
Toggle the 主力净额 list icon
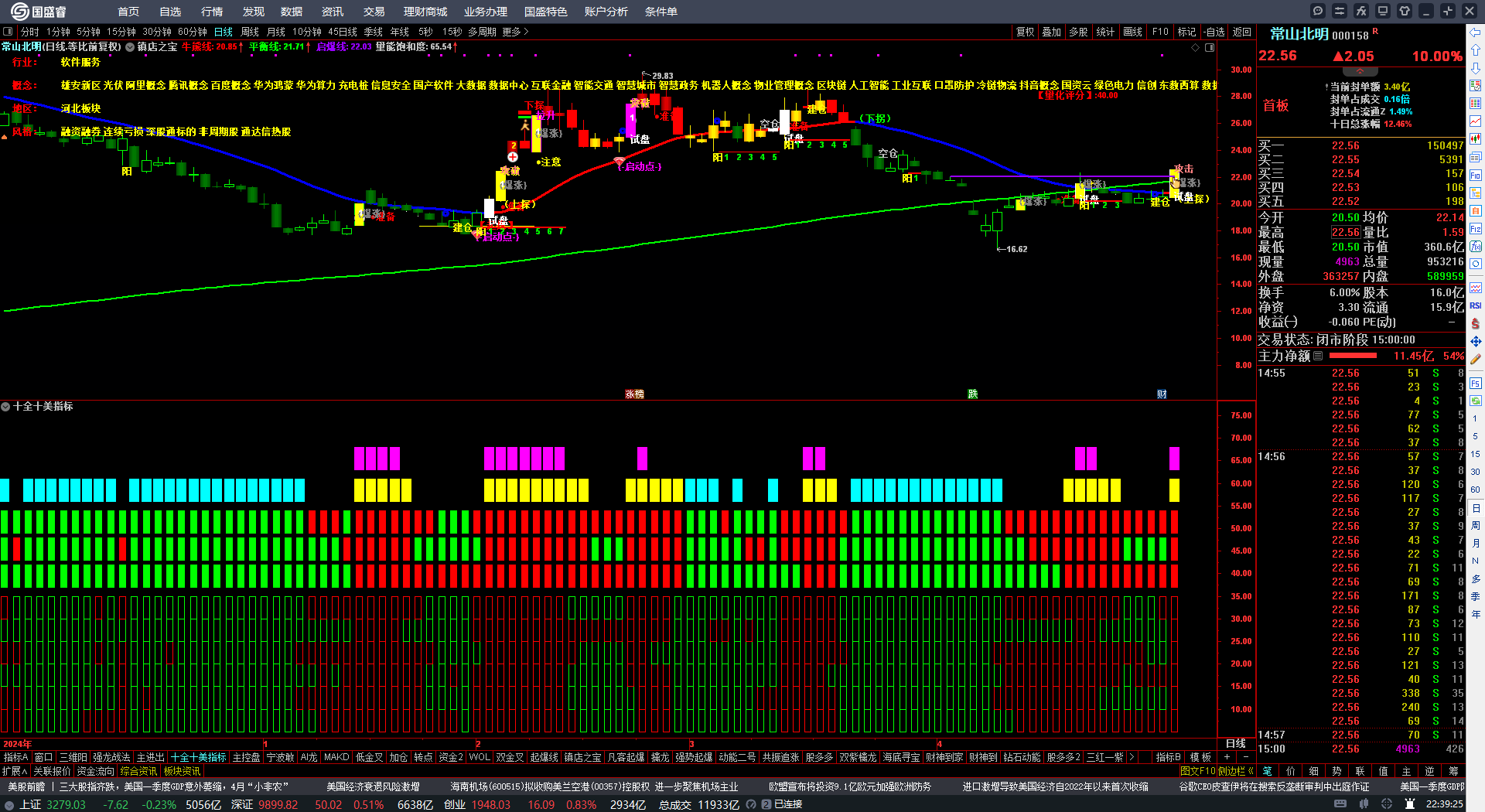pos(1318,356)
